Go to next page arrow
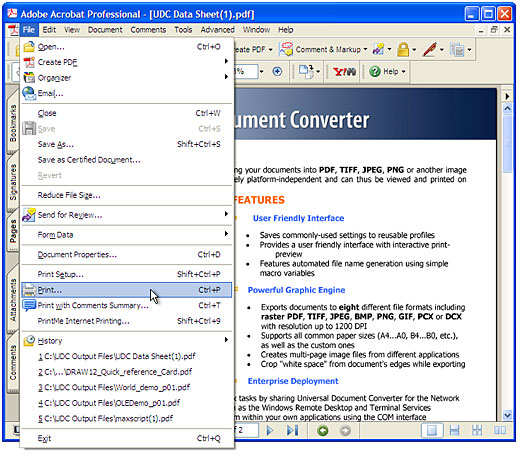This screenshot has width=525, height=454. tap(270, 430)
